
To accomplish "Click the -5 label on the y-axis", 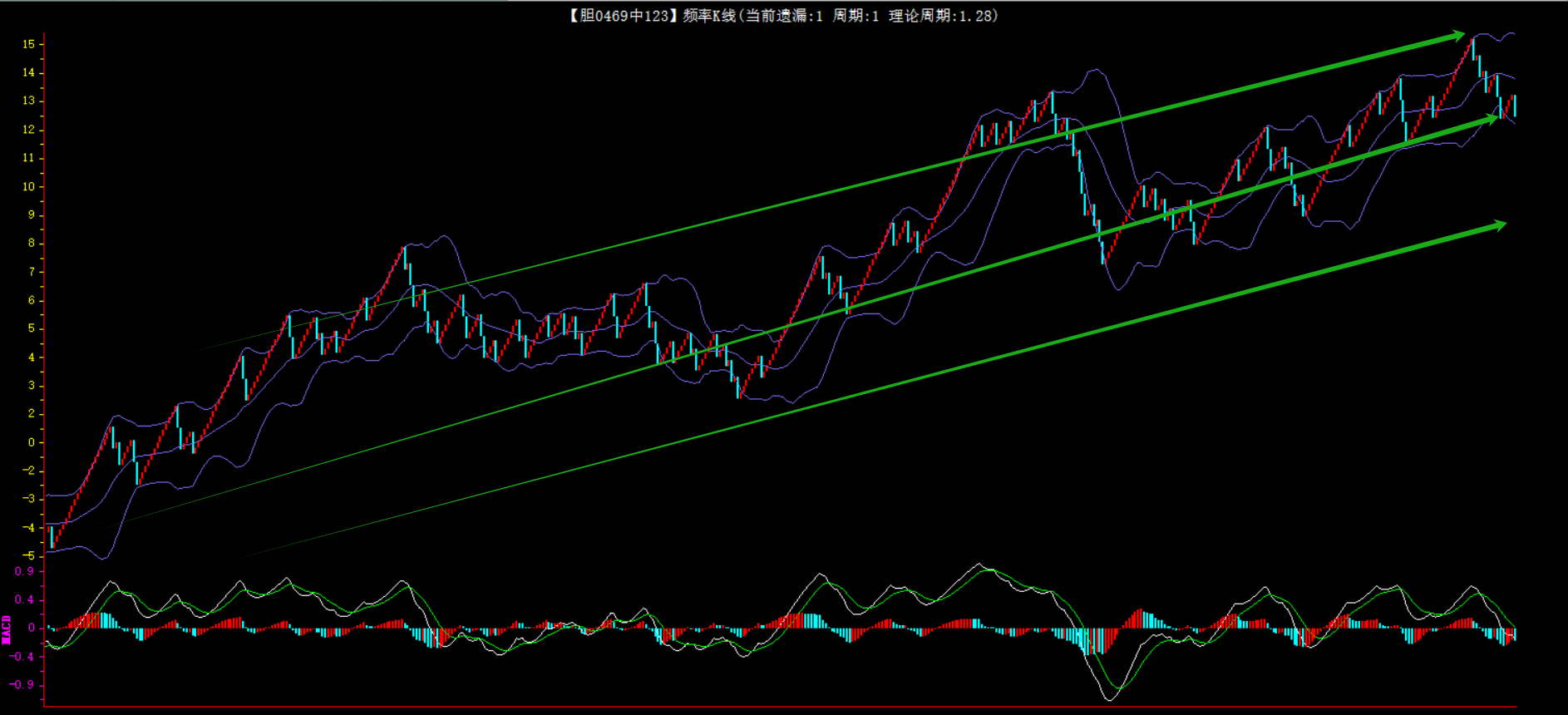I will click(29, 555).
